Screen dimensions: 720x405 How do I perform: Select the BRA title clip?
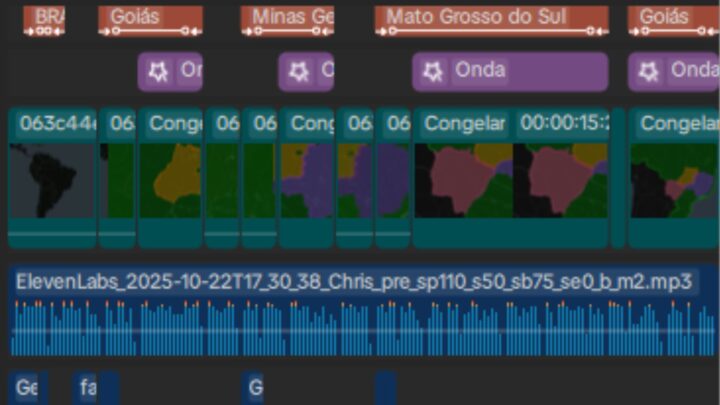44,21
